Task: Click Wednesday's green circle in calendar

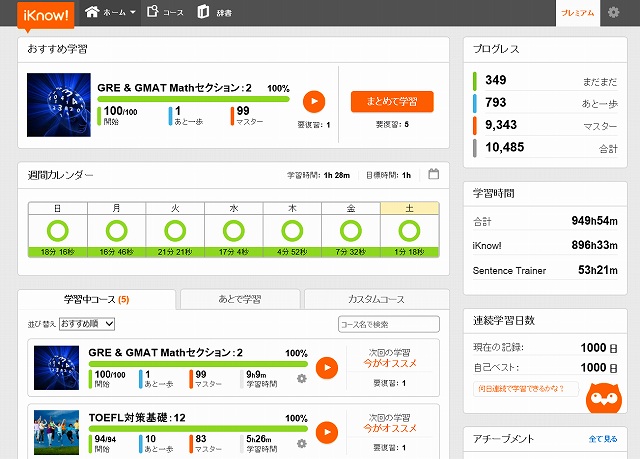Action: (x=233, y=231)
